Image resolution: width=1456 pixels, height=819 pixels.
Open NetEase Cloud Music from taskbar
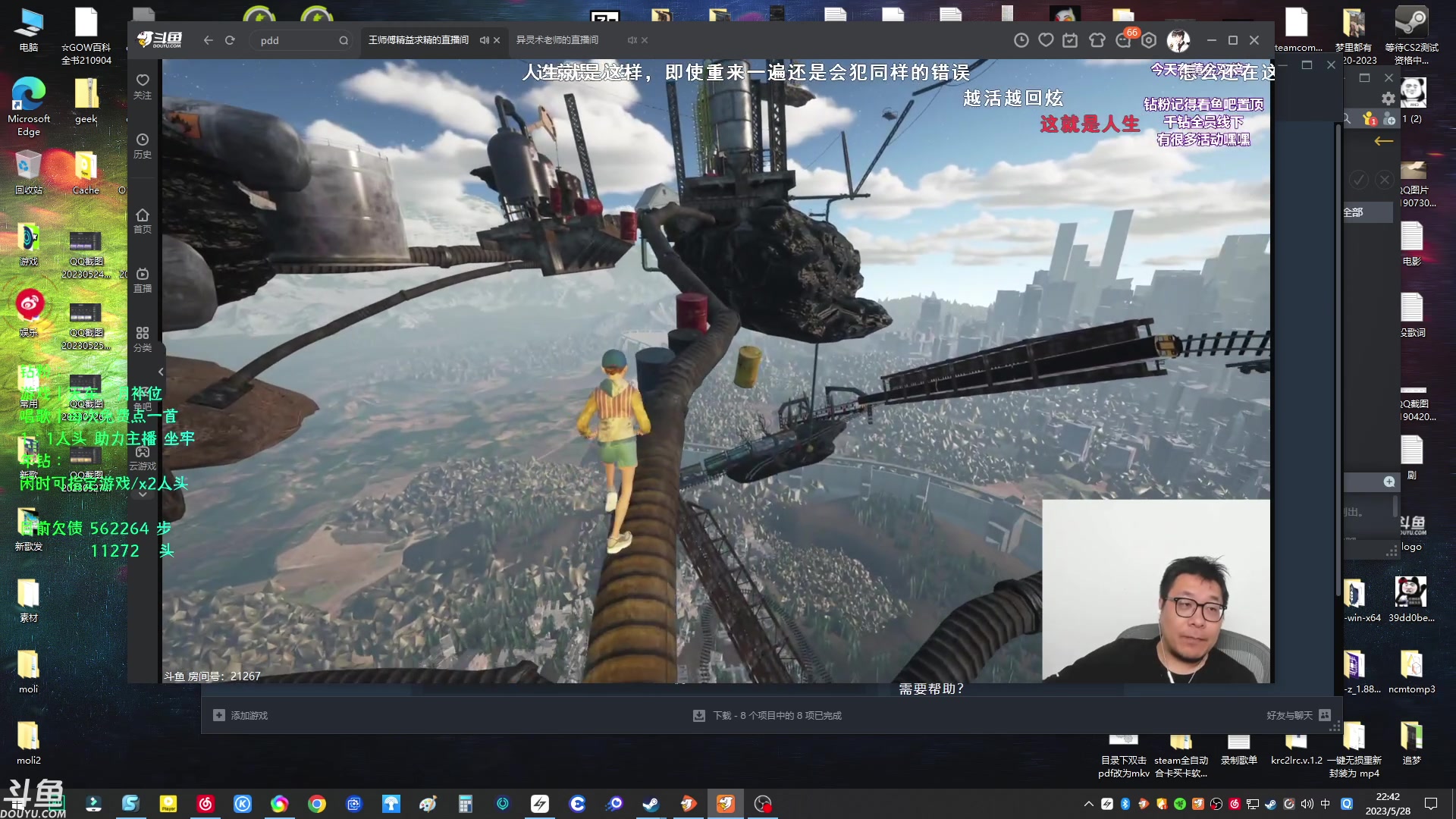(206, 804)
